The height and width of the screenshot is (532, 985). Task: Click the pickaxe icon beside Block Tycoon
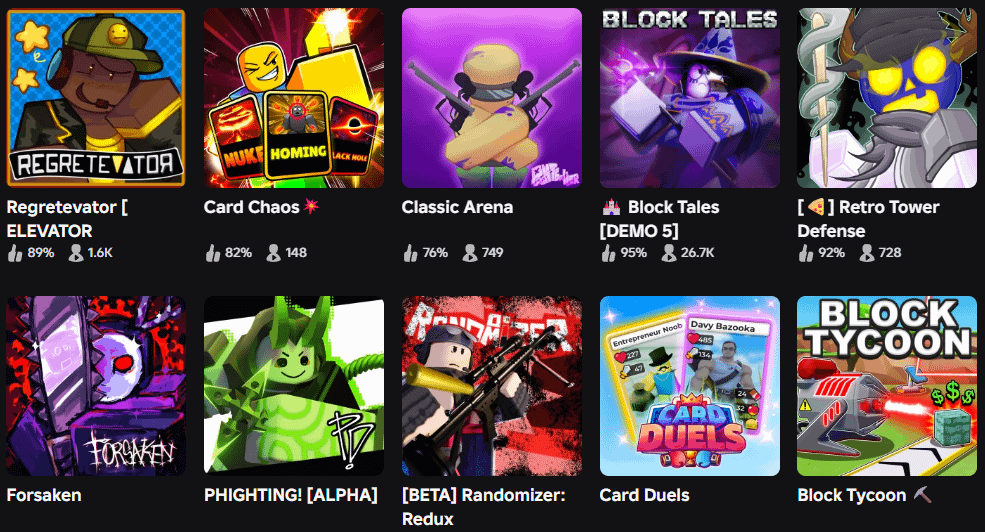click(922, 495)
